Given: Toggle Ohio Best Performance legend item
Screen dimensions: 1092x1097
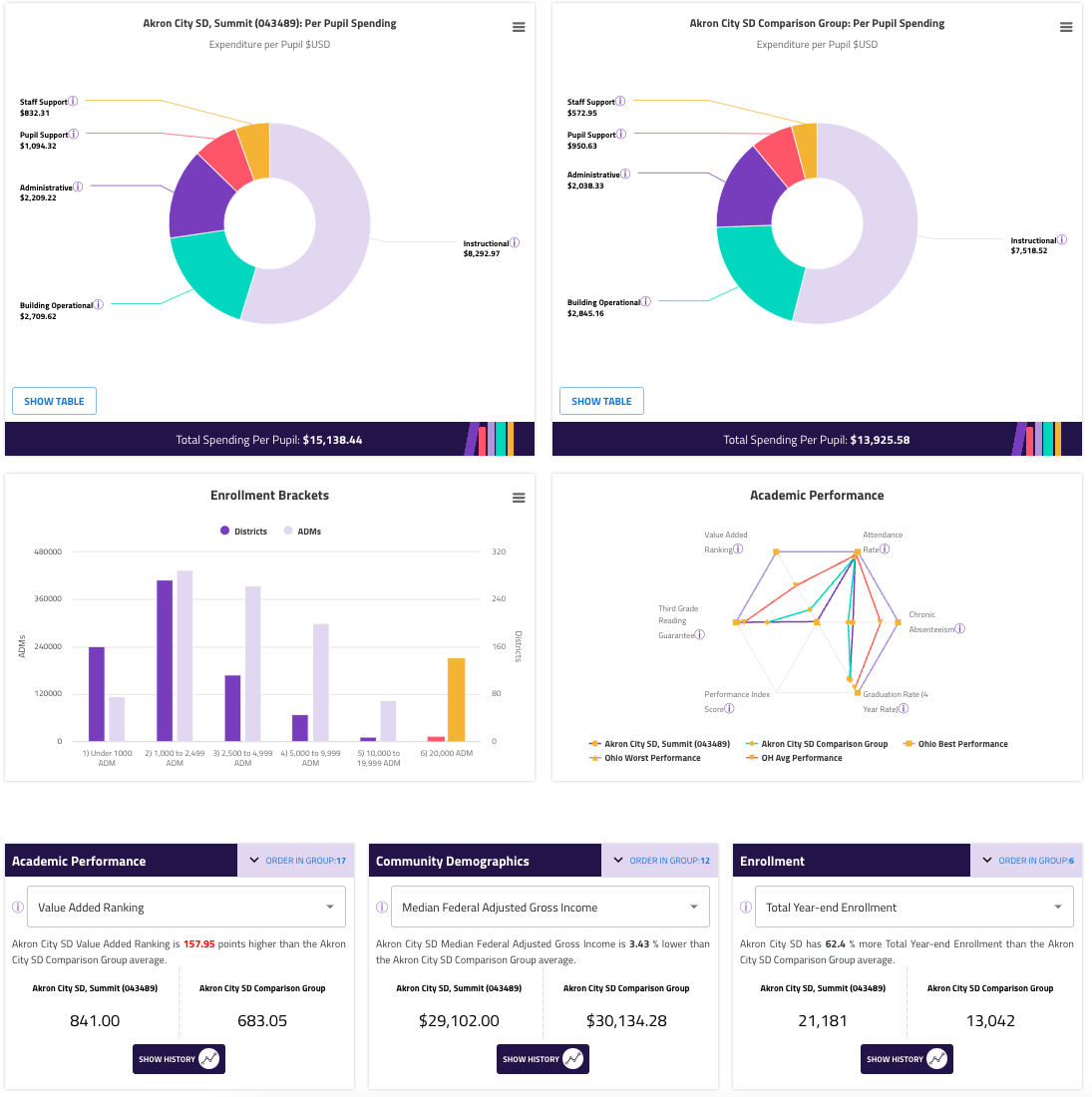Looking at the screenshot, I should tap(955, 744).
